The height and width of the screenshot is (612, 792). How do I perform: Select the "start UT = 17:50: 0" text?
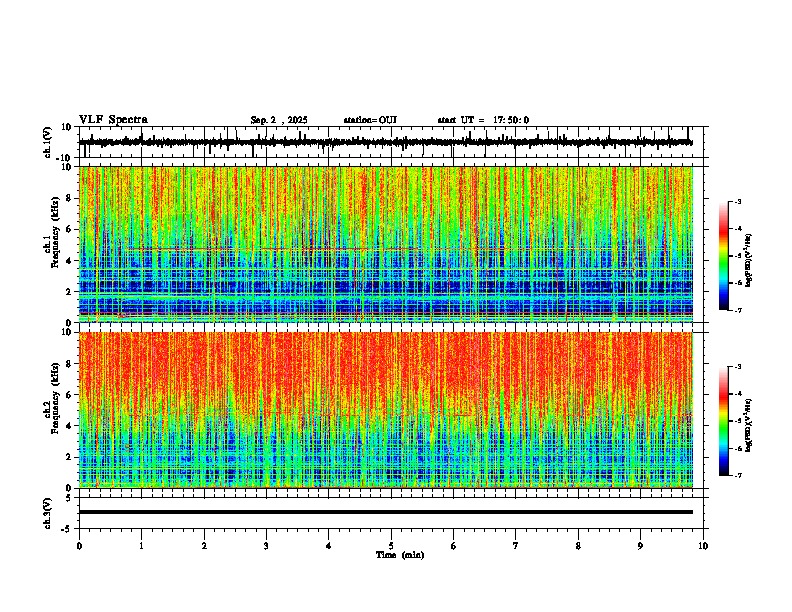(x=483, y=120)
